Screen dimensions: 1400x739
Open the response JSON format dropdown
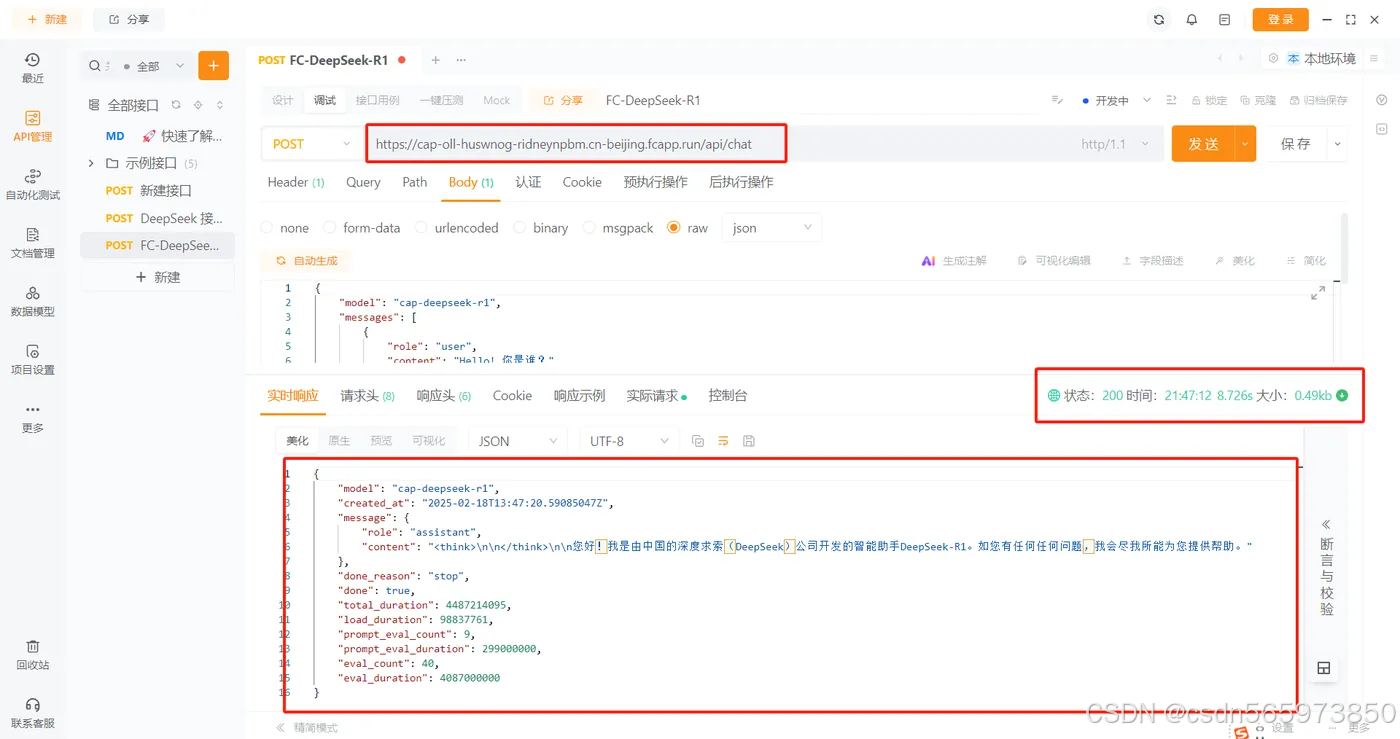click(x=518, y=441)
